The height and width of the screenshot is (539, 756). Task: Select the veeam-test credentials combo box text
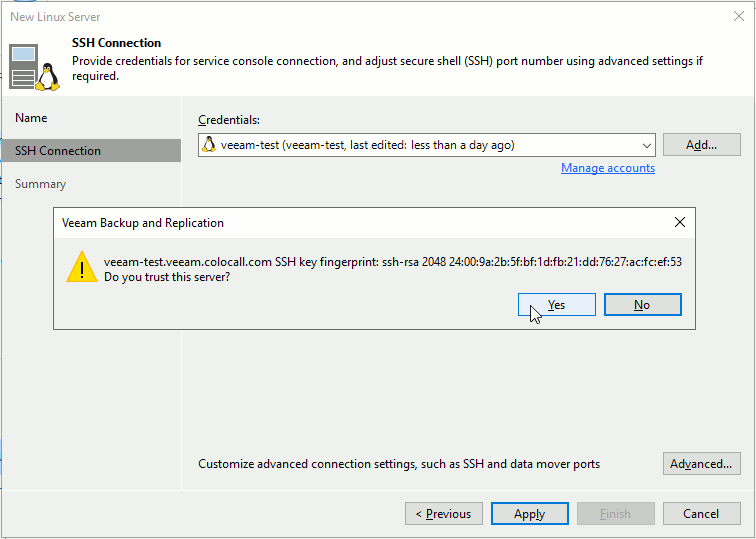[x=367, y=145]
